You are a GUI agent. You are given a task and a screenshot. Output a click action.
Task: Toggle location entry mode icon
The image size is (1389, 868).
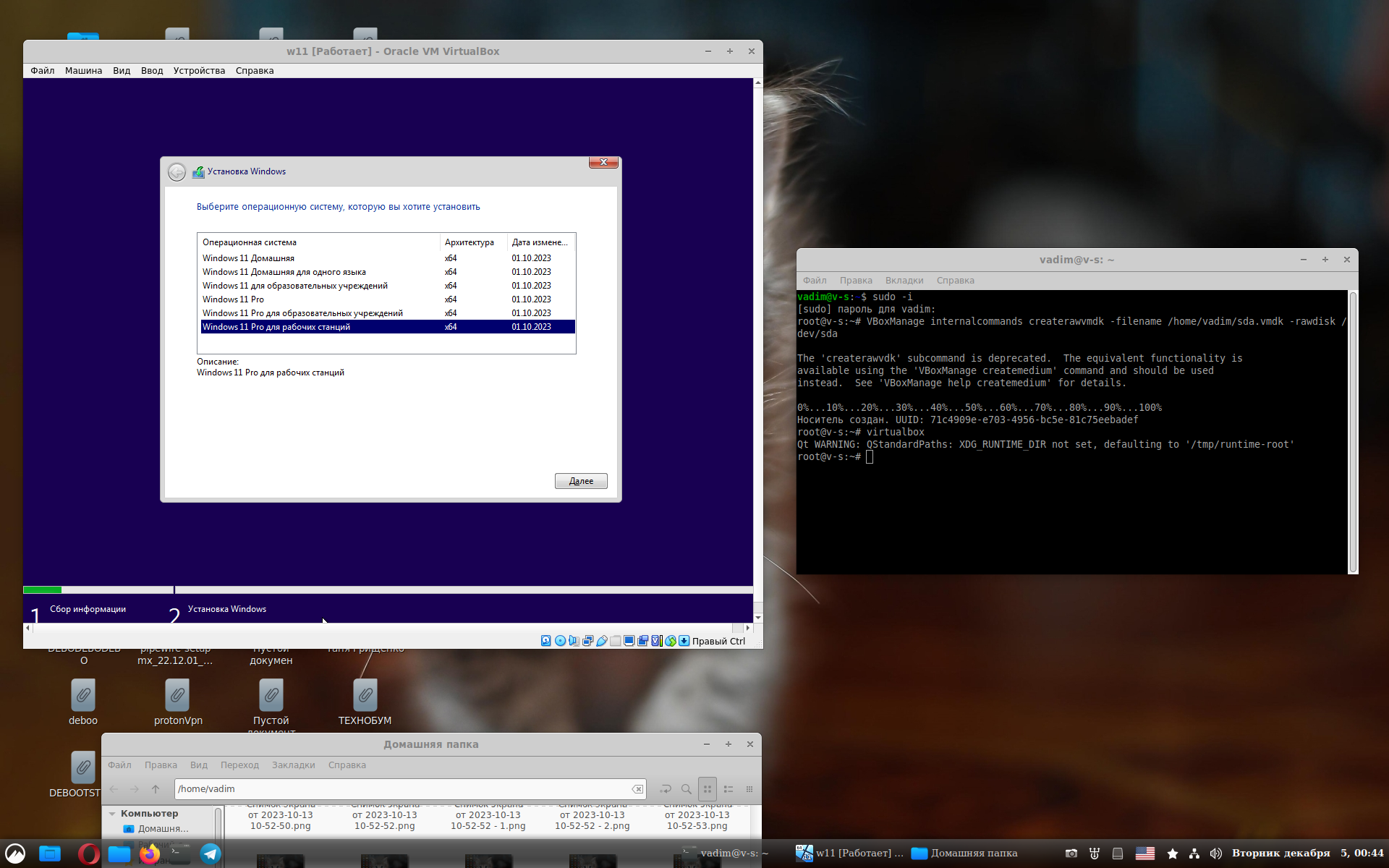(666, 789)
